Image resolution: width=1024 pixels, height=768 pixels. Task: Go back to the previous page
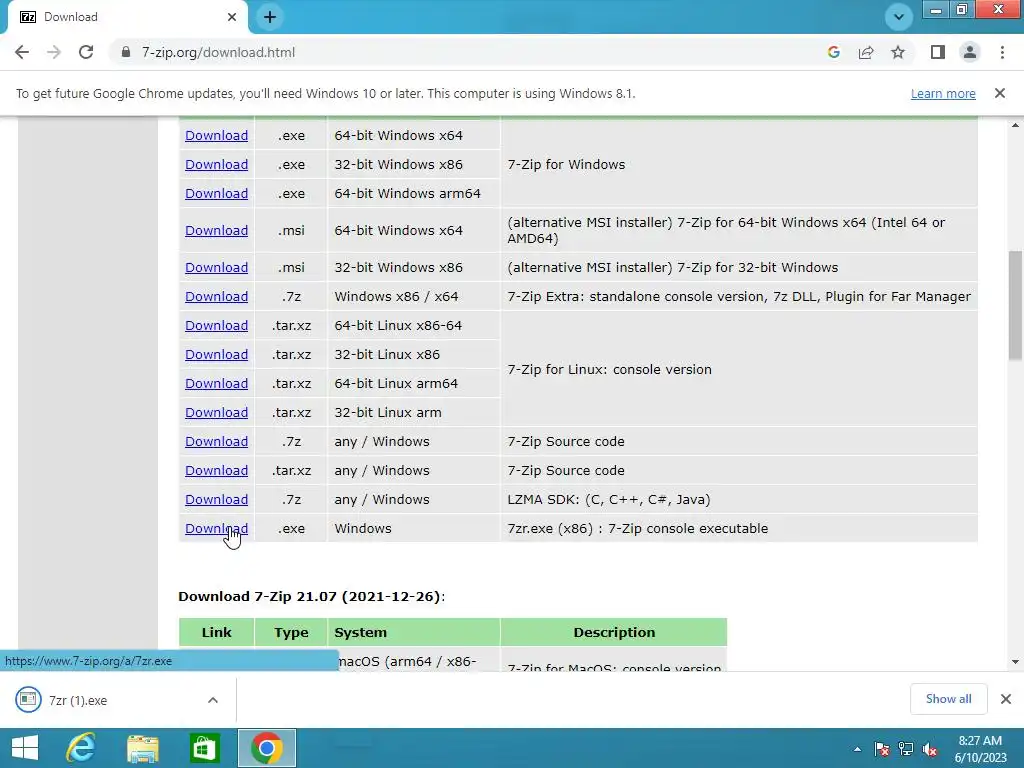(22, 52)
